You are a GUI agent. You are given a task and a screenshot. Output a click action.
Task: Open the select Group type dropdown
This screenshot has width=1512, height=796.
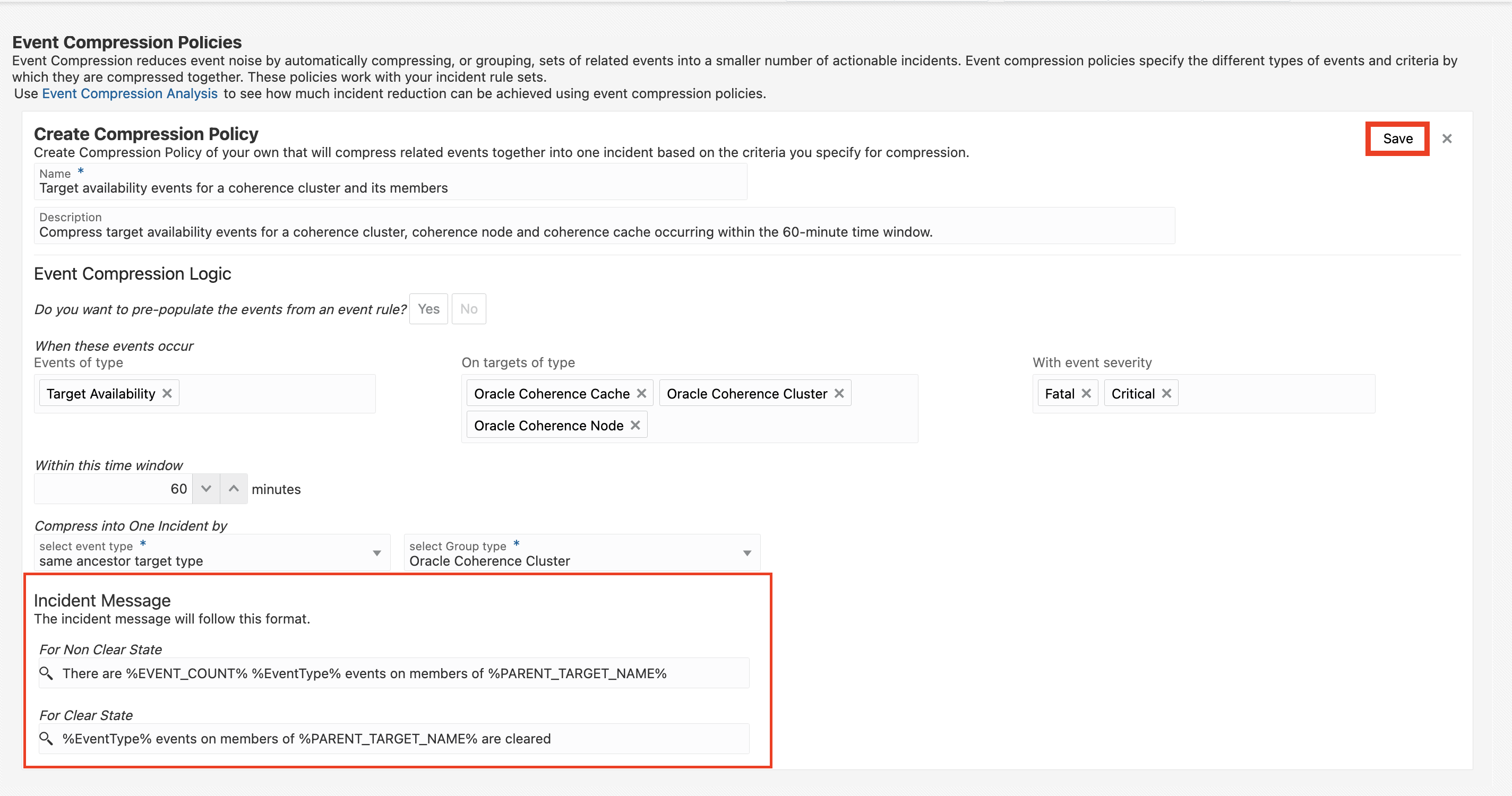[x=746, y=553]
